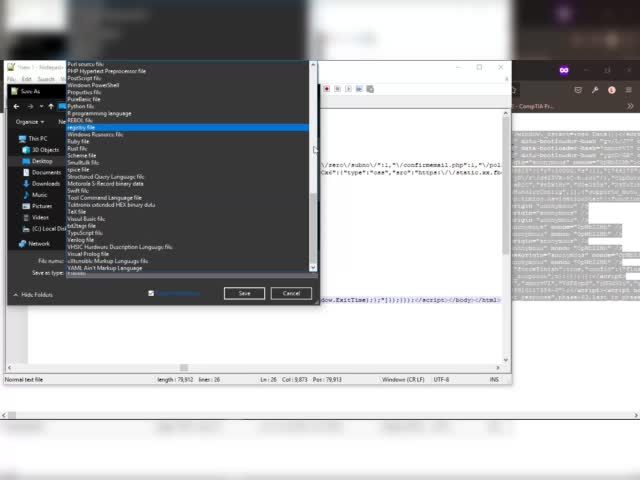Viewport: 640px width, 480px height.
Task: Open Firefox account avatar icon
Action: pyautogui.click(x=611, y=90)
